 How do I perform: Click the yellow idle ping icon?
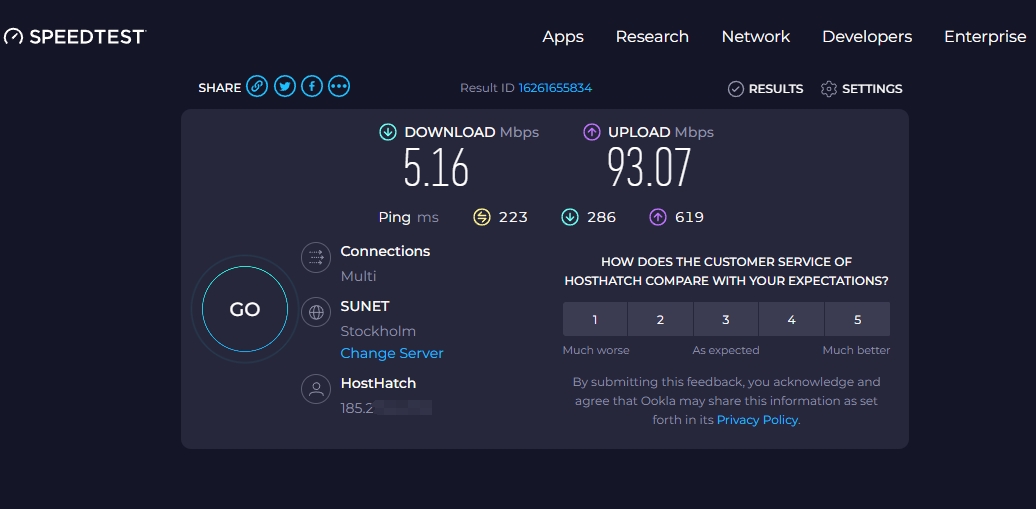pyautogui.click(x=482, y=217)
